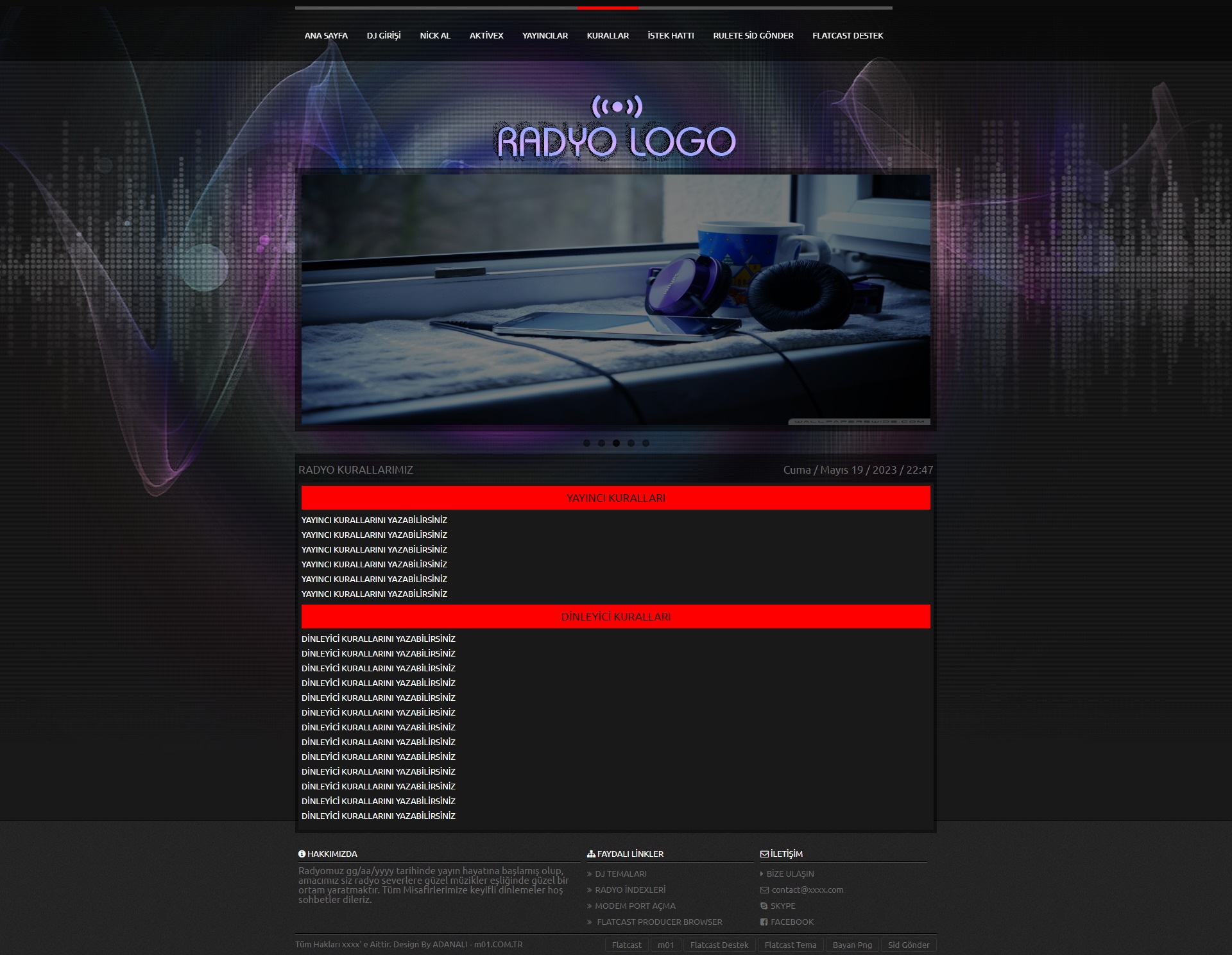Click double chevron before Radyo İndexleri

click(590, 890)
